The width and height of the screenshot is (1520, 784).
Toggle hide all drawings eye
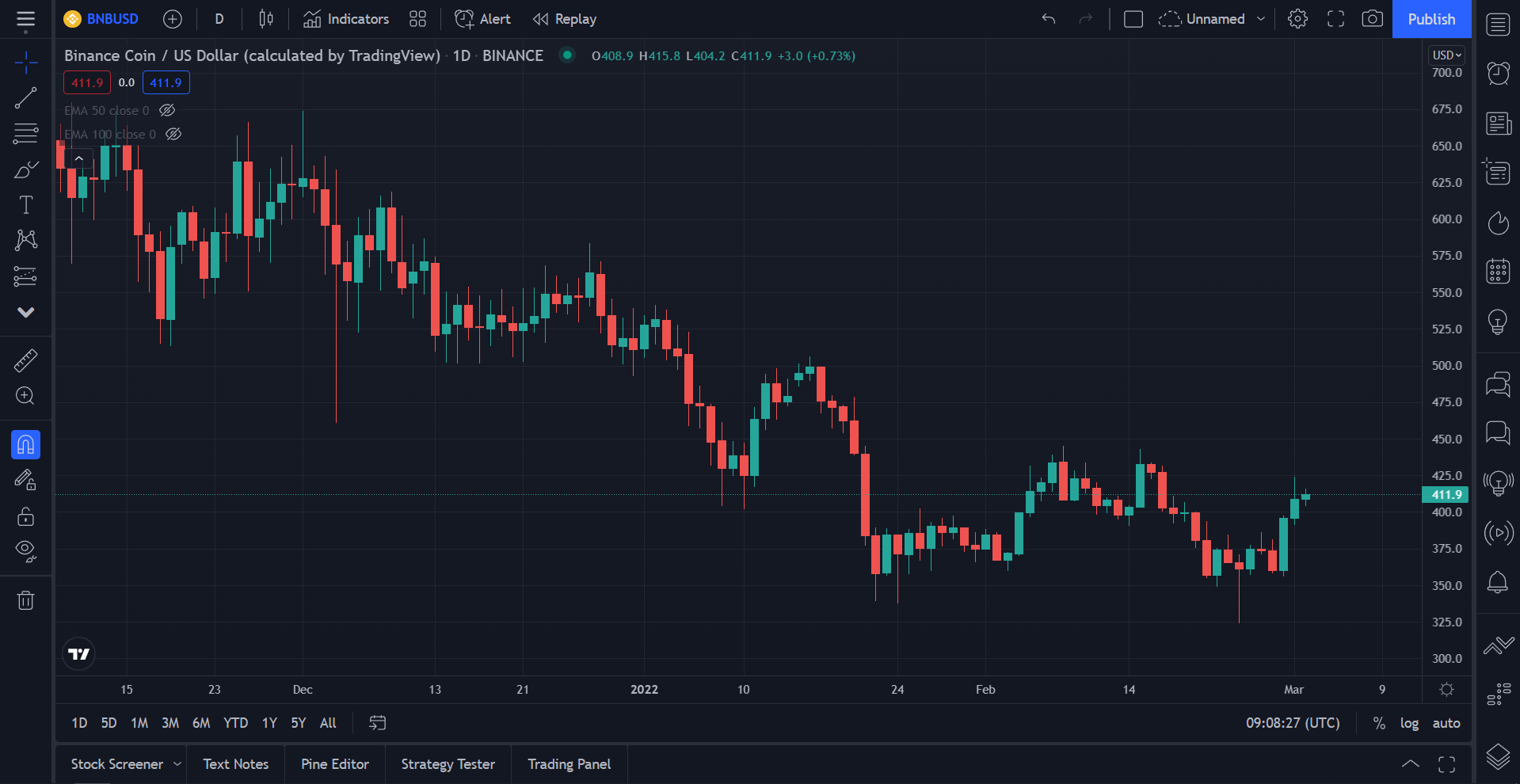tap(25, 551)
